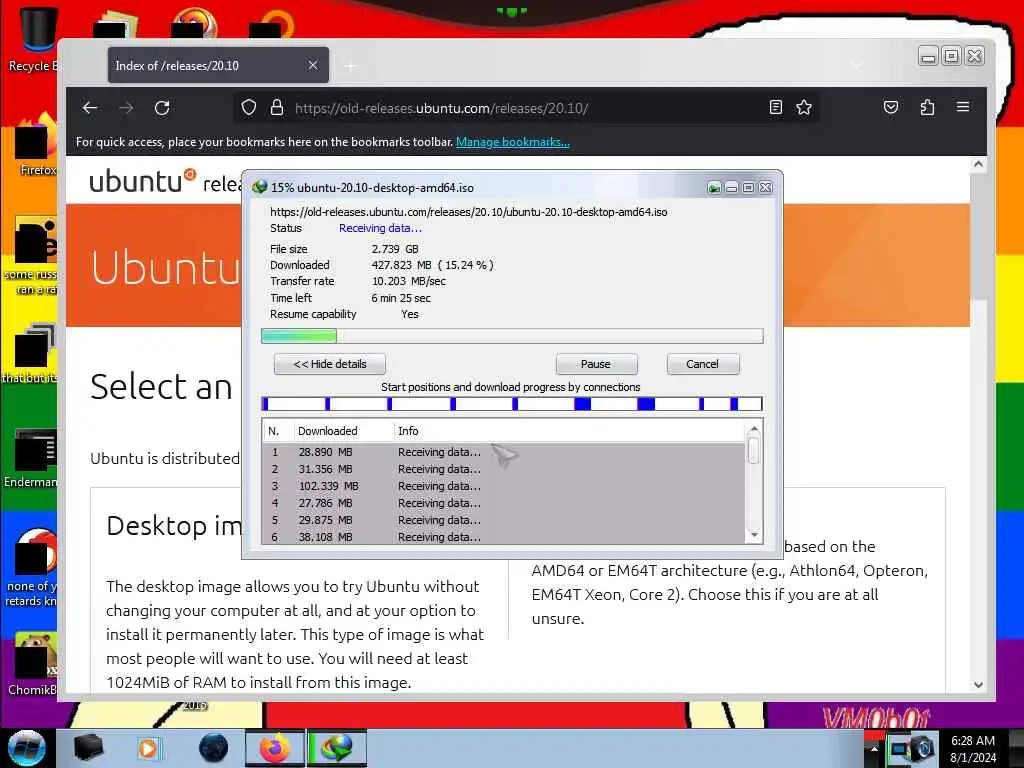Select the Index of /releases/20.10 tab

pos(218,65)
